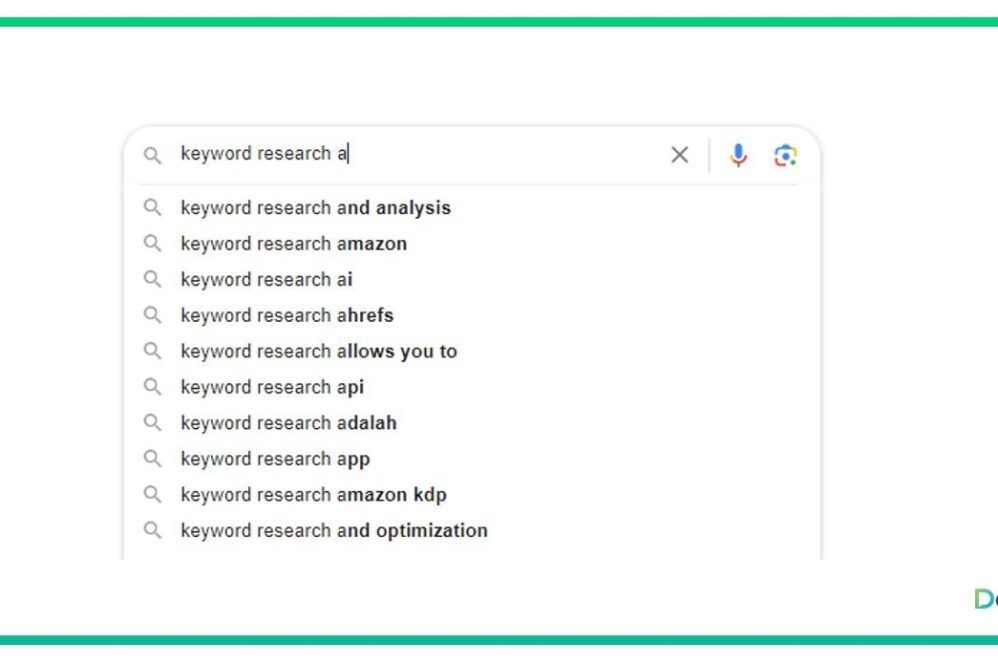998x665 pixels.
Task: Click magnifier icon beside "and analysis" suggestion
Action: click(152, 208)
